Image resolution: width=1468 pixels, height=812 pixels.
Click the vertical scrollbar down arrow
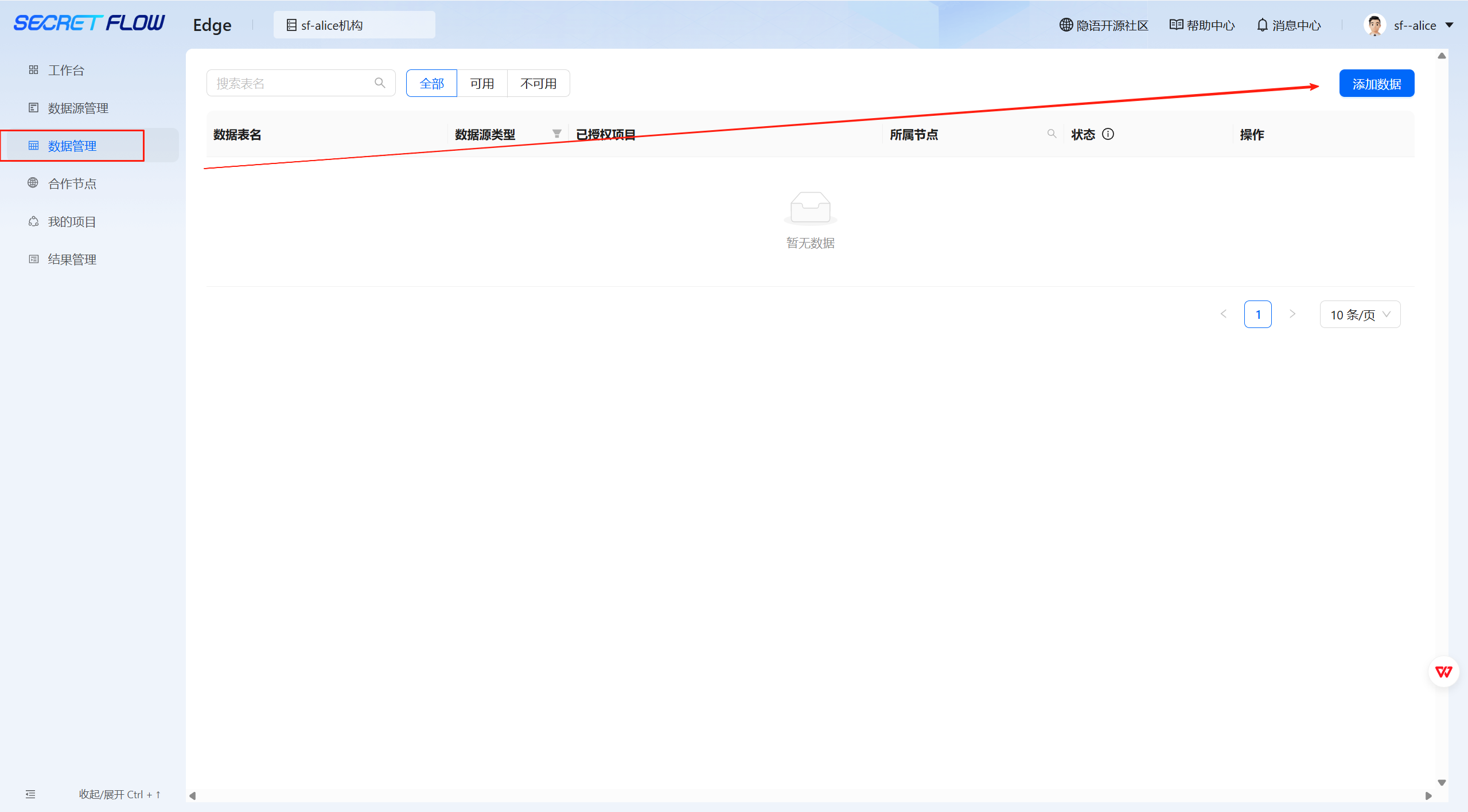tap(1442, 782)
